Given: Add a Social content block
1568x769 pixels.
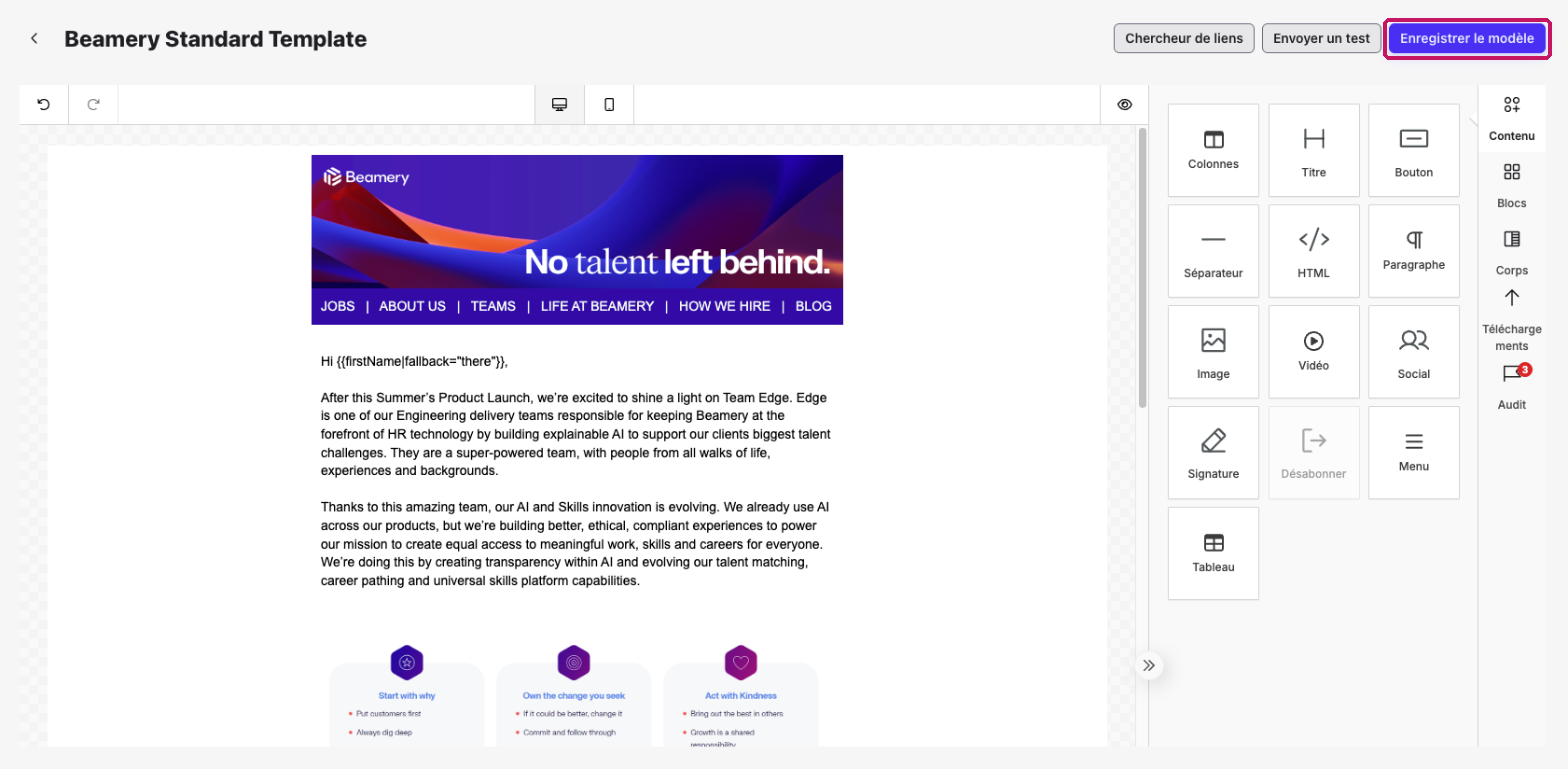Looking at the screenshot, I should pyautogui.click(x=1414, y=352).
